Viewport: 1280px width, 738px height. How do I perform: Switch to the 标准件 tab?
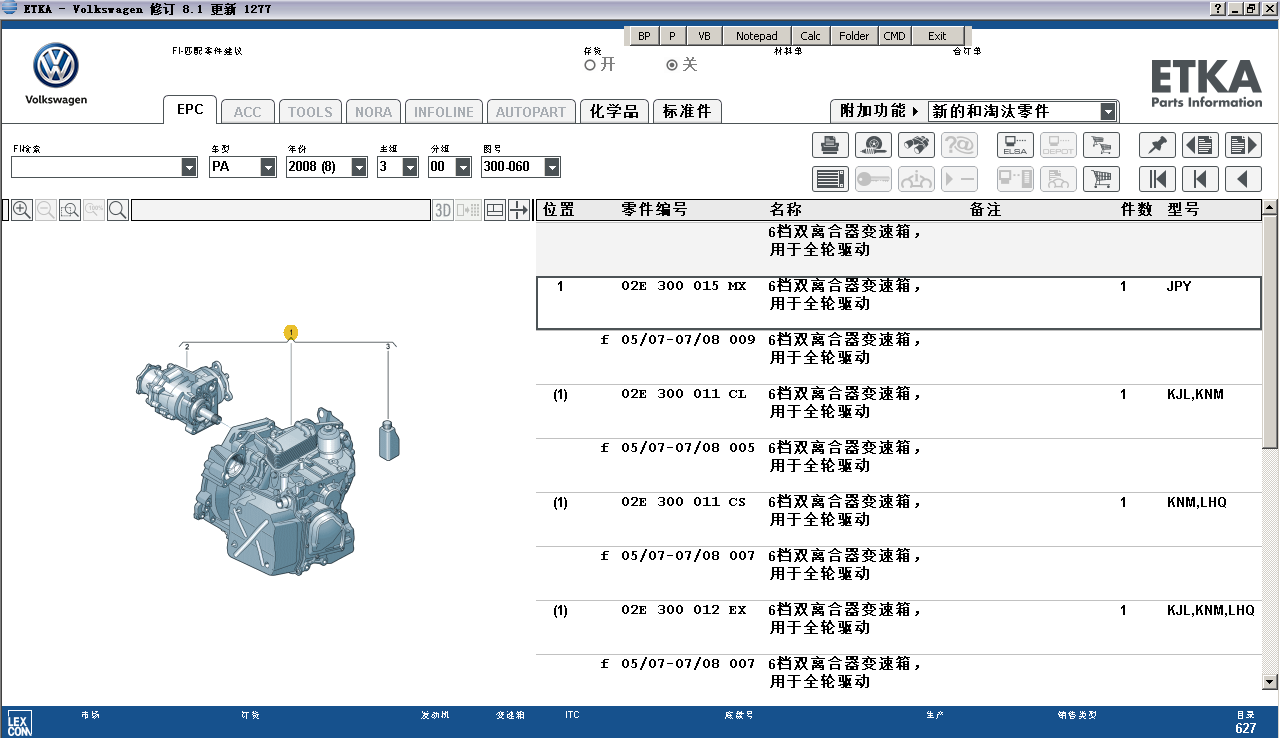tap(687, 112)
